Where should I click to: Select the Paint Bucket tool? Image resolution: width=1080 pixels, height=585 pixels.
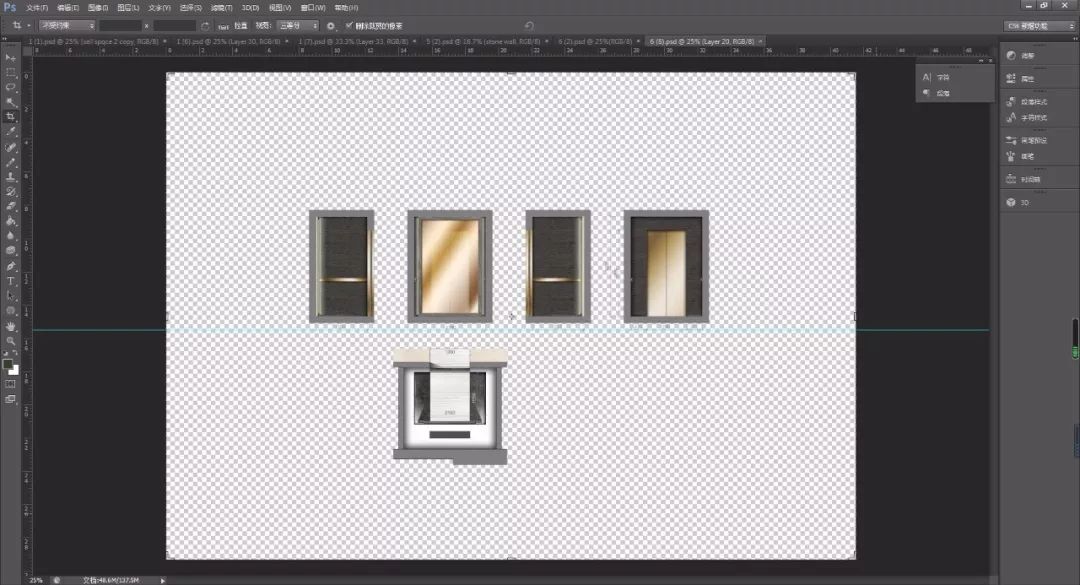coord(10,221)
